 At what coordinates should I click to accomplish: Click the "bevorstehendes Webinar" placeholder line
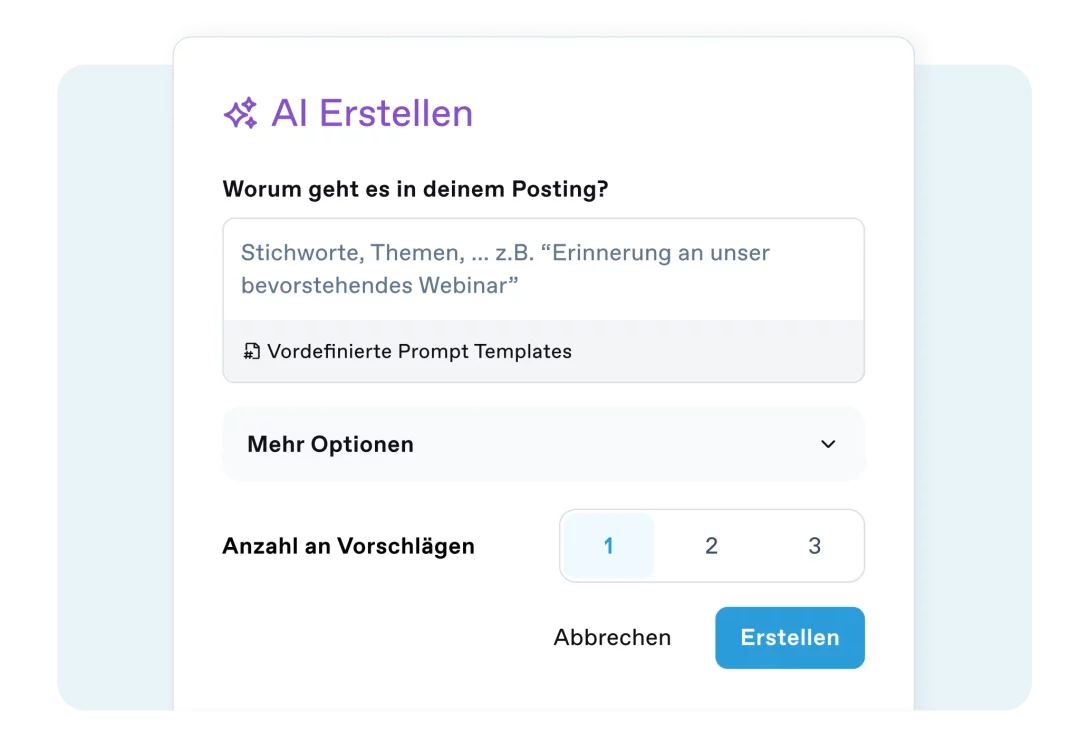click(380, 285)
